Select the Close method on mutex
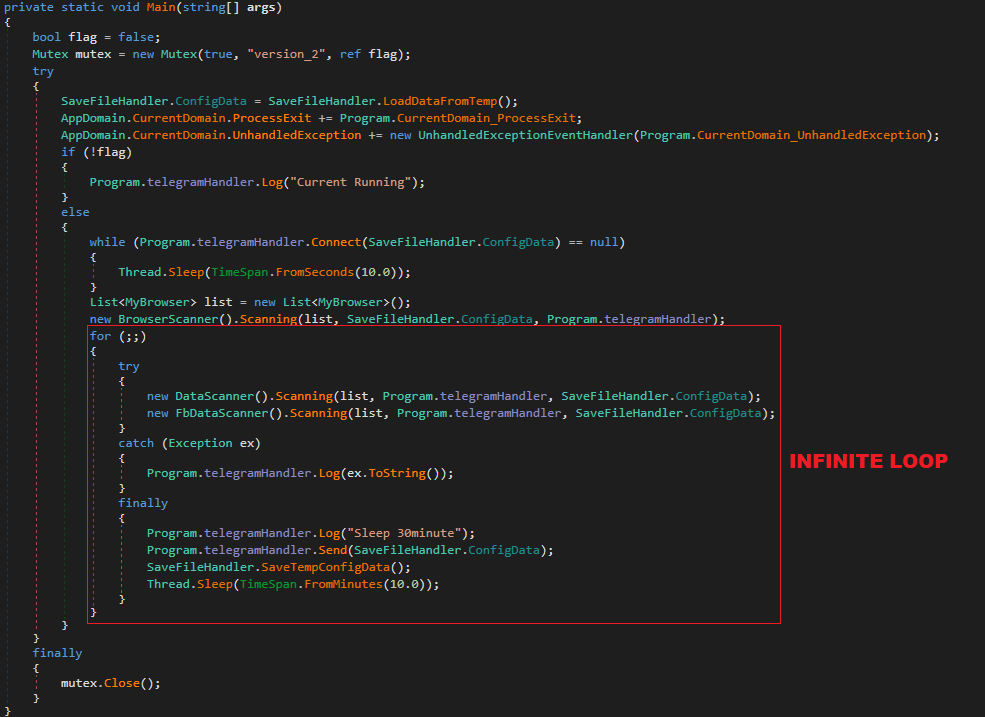The width and height of the screenshot is (985, 717). (x=122, y=683)
